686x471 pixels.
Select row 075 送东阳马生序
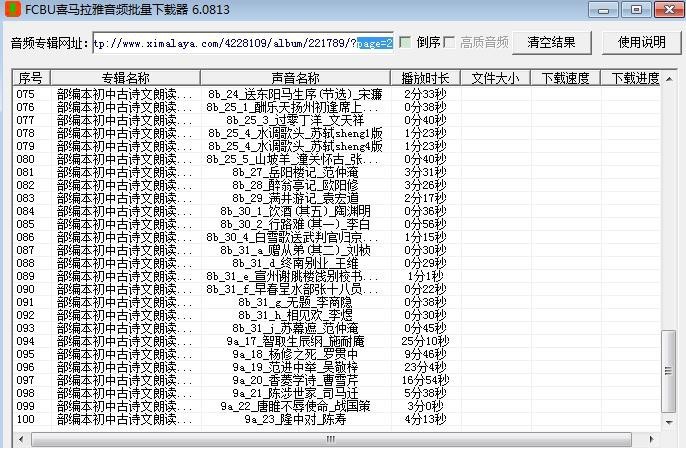coord(336,94)
